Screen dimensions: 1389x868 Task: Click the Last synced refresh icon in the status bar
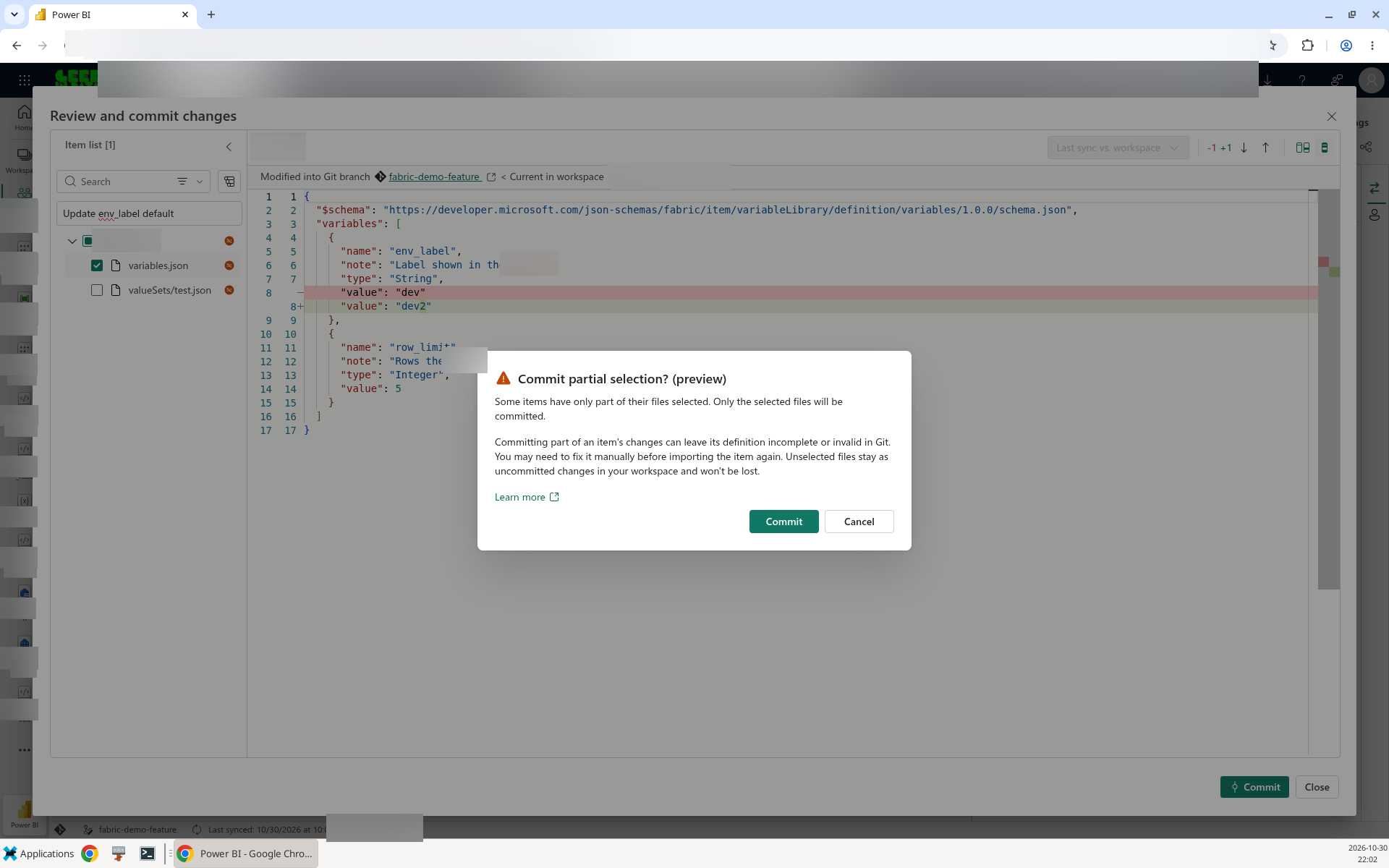[197, 830]
